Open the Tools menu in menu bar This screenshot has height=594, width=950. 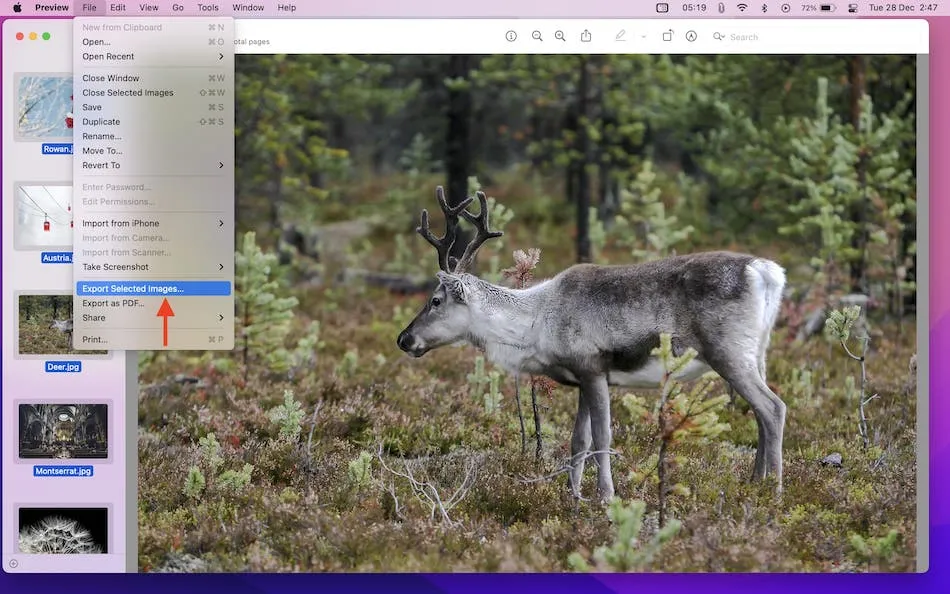207,8
